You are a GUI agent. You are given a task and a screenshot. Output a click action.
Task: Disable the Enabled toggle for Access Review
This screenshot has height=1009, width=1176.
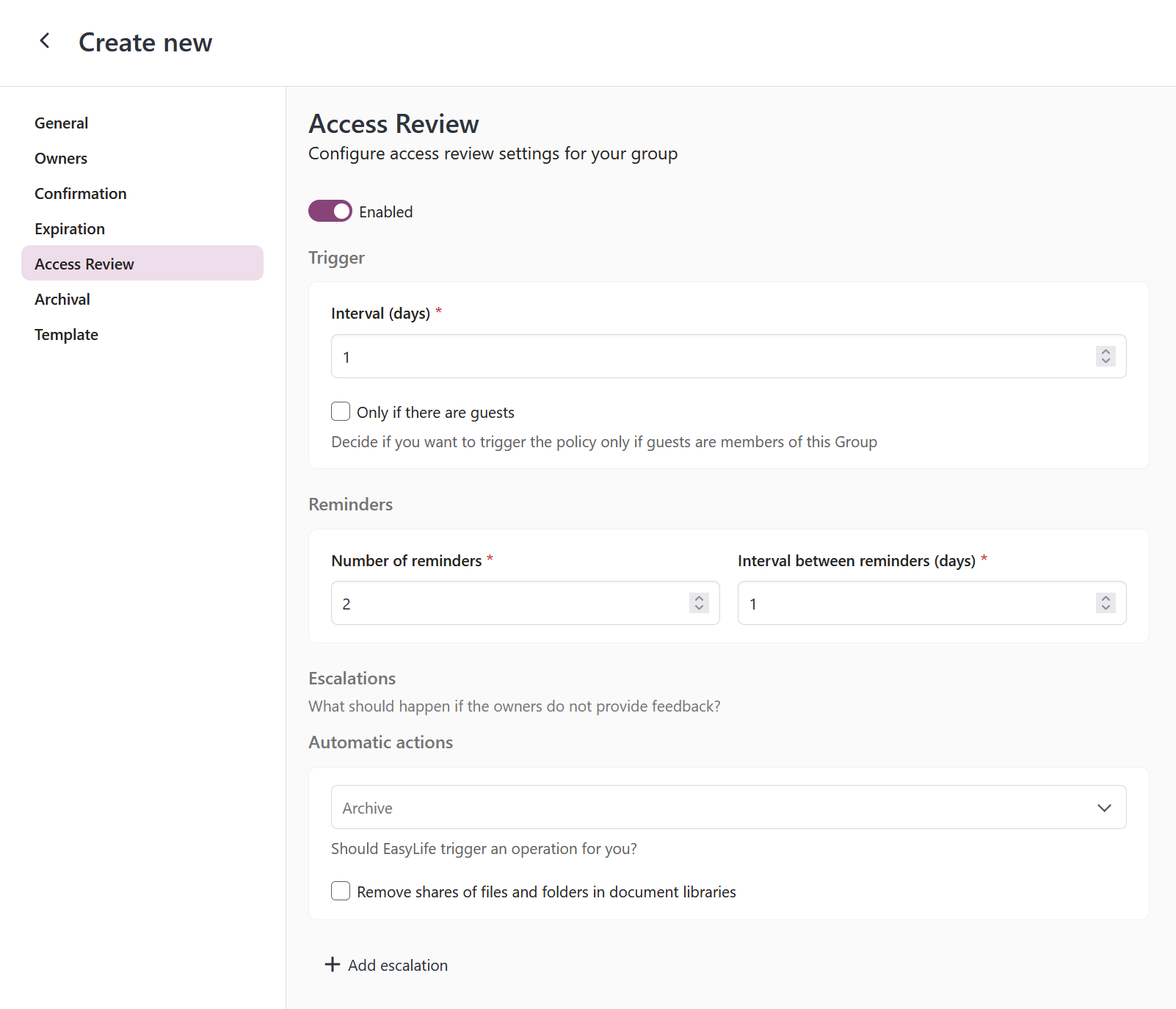click(x=330, y=211)
